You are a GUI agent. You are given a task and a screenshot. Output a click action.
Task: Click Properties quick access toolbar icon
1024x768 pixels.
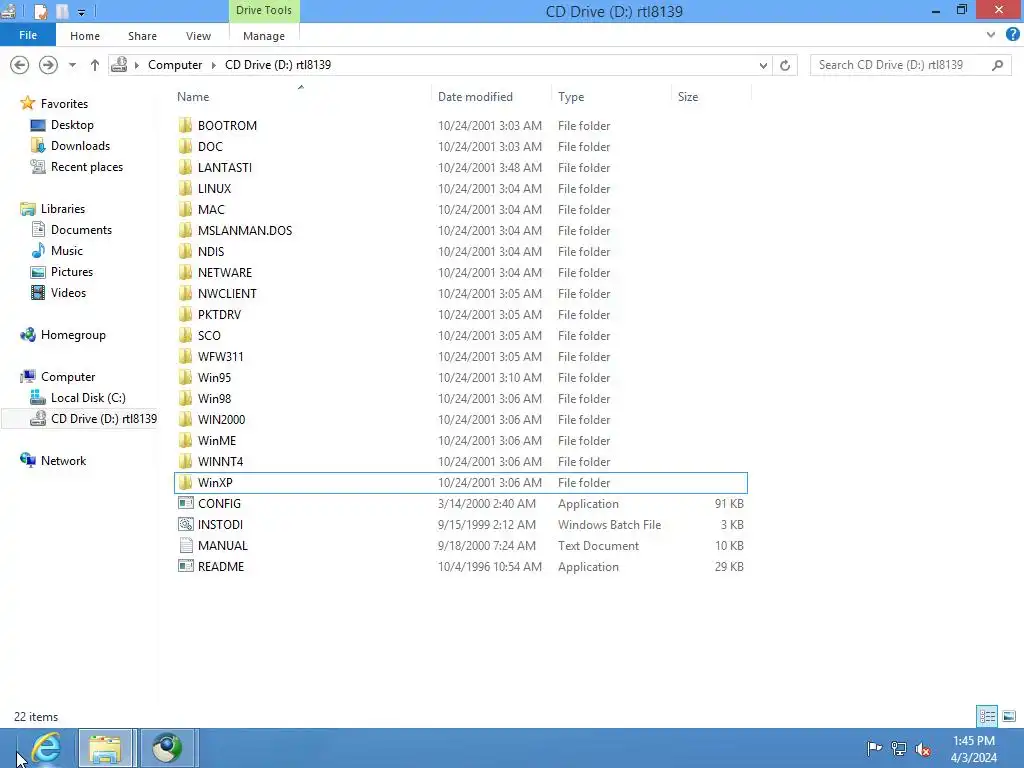(x=40, y=11)
